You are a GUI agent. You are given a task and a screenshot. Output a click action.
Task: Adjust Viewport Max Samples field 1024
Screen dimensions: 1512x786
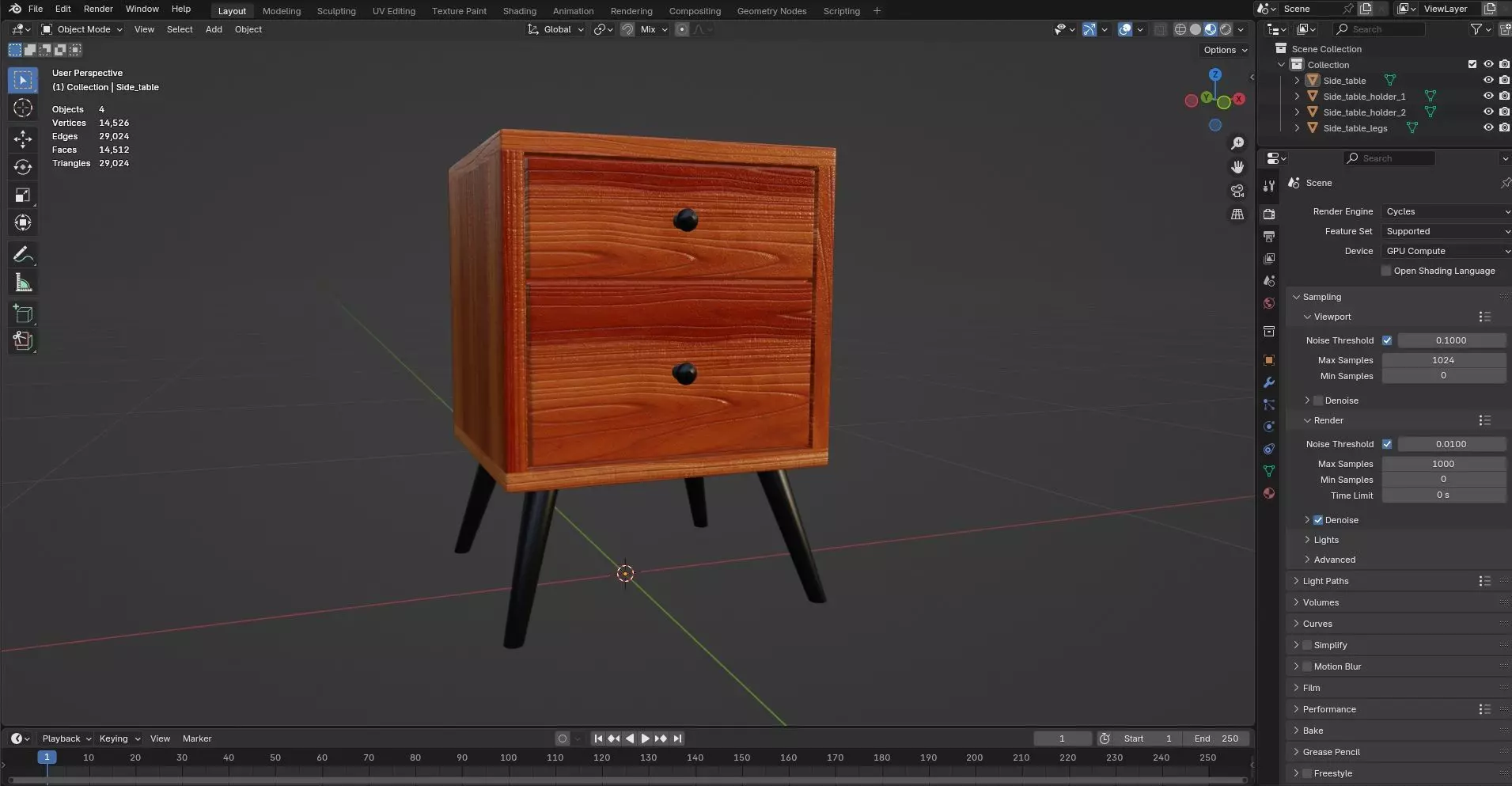coord(1443,360)
